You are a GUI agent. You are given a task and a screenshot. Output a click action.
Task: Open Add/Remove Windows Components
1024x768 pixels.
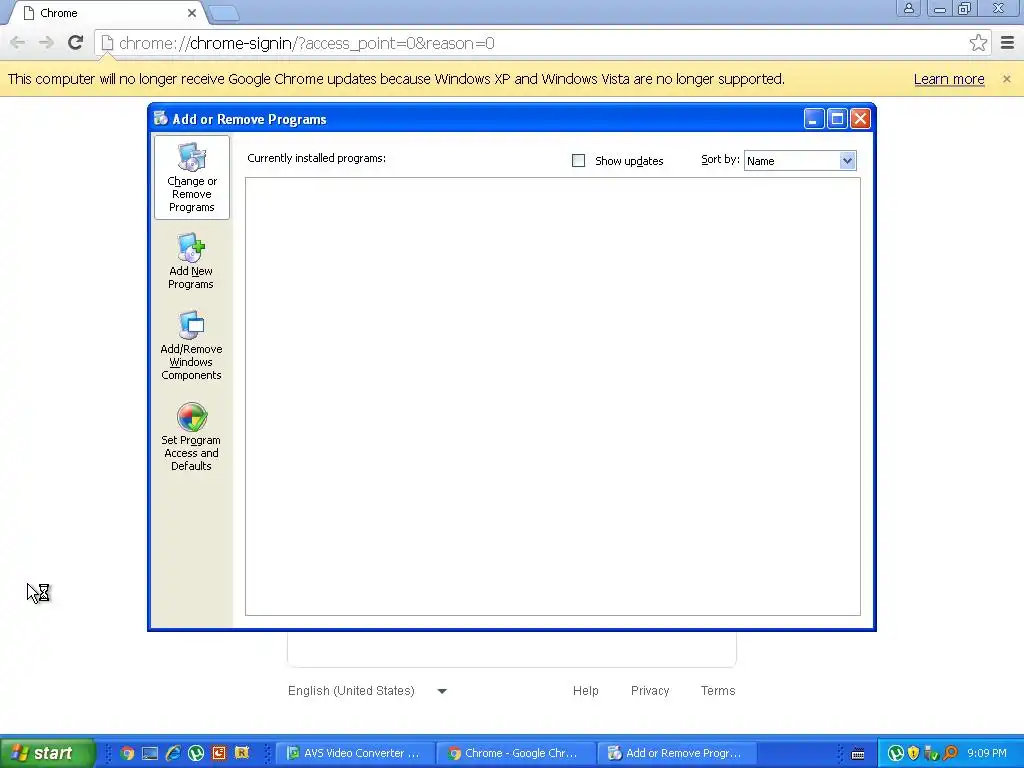click(191, 346)
